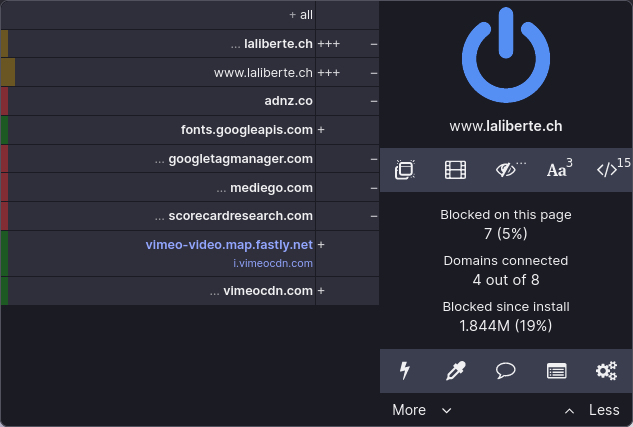Toggle JavaScript blocking code icon
The width and height of the screenshot is (633, 427).
tap(610, 170)
